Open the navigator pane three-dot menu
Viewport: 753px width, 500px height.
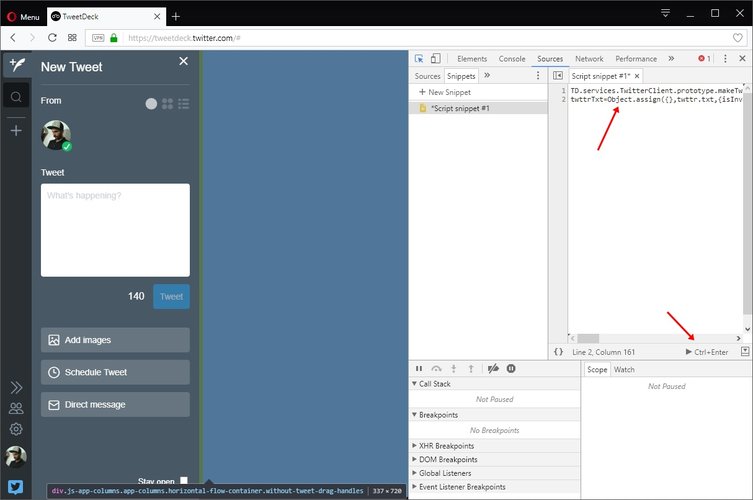click(x=538, y=75)
